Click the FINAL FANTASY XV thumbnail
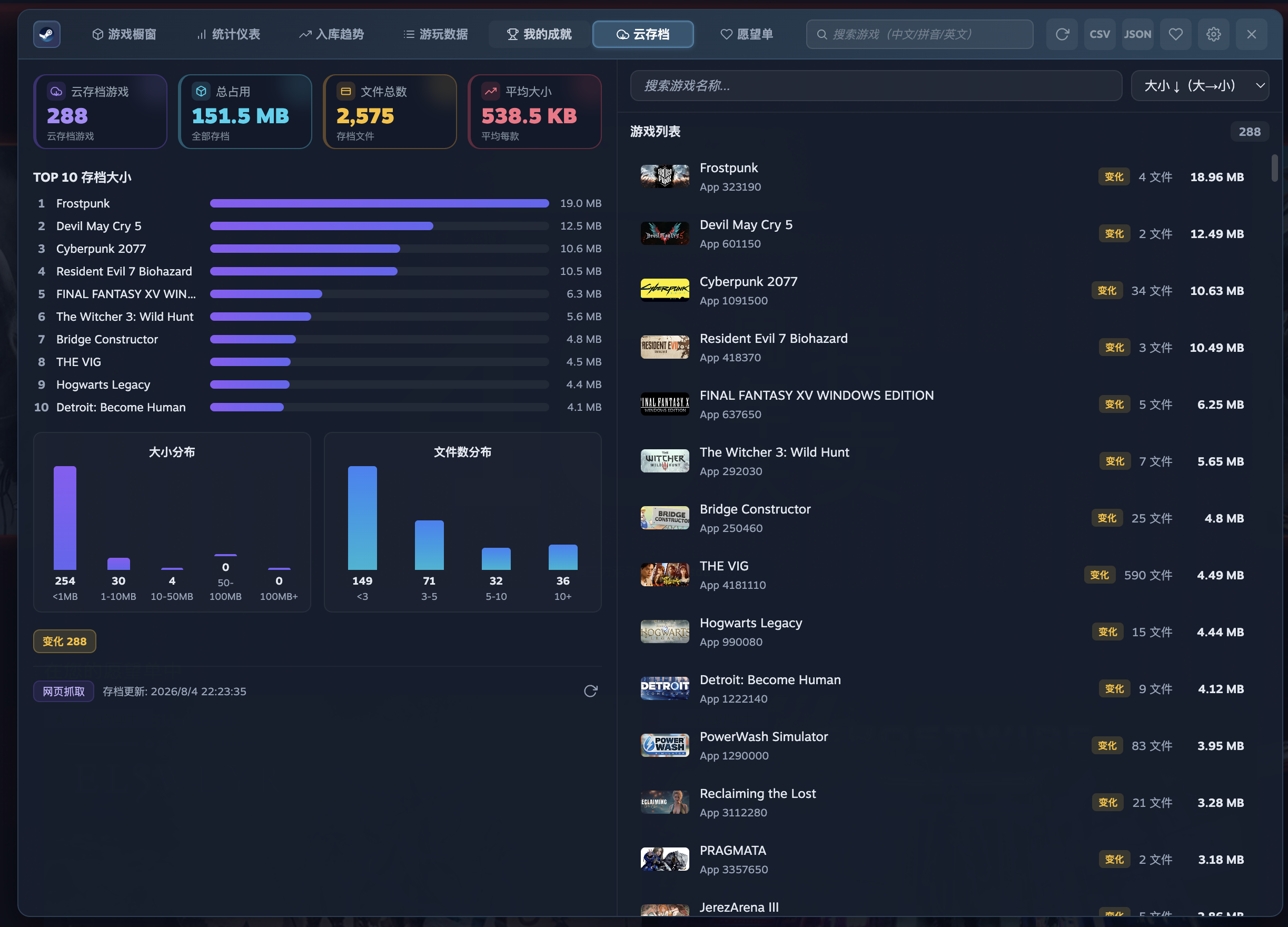The image size is (1288, 927). pos(665,404)
